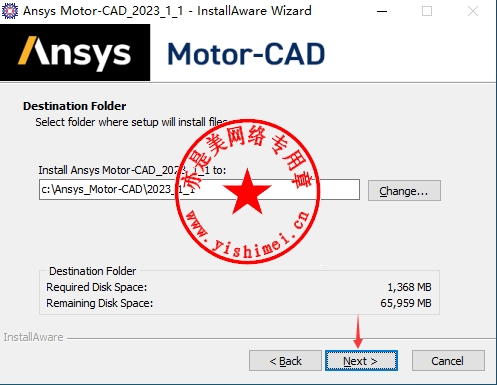Minimize the InstallAware Wizard window

[382, 11]
